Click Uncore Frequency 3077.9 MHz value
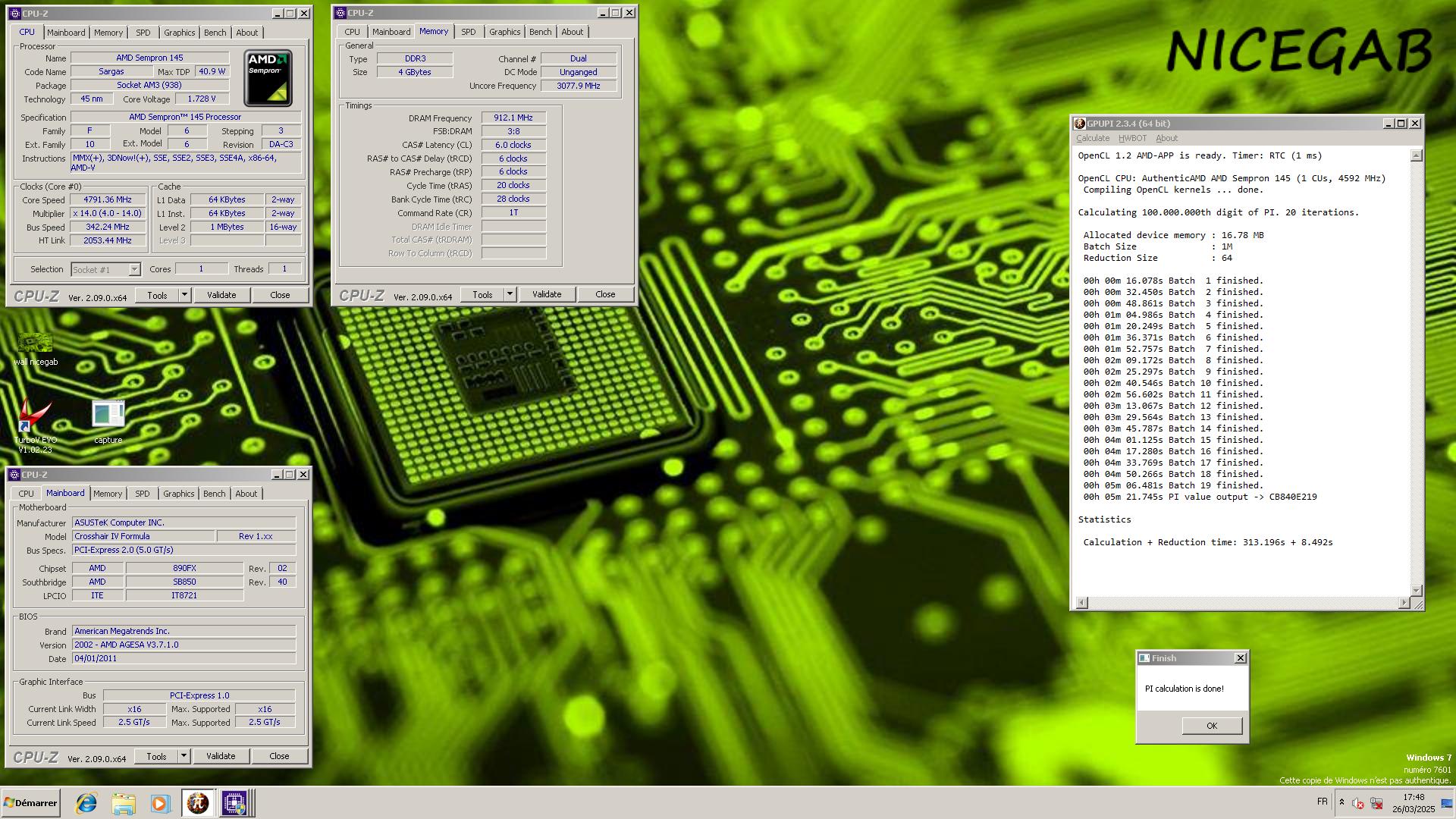Image resolution: width=1456 pixels, height=819 pixels. click(578, 86)
